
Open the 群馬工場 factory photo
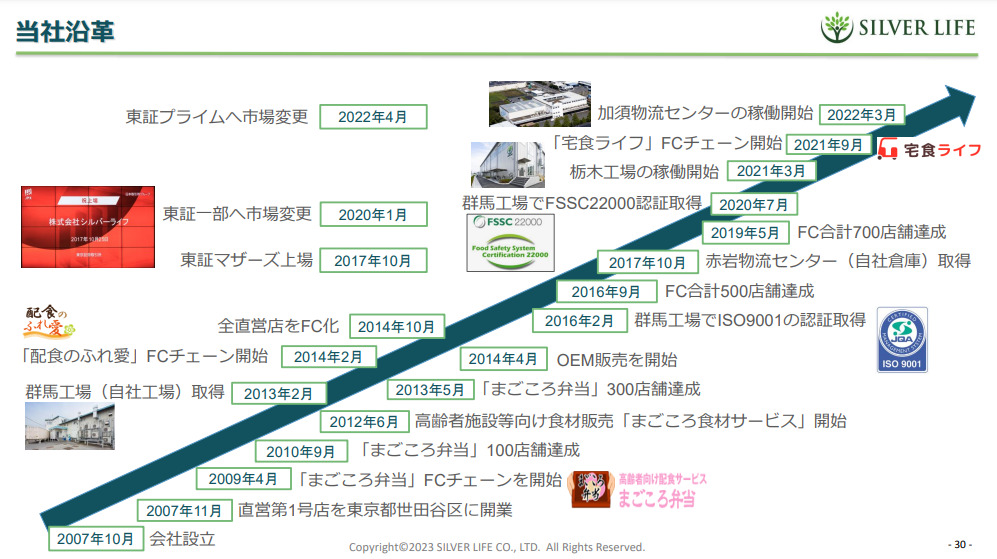pos(69,426)
